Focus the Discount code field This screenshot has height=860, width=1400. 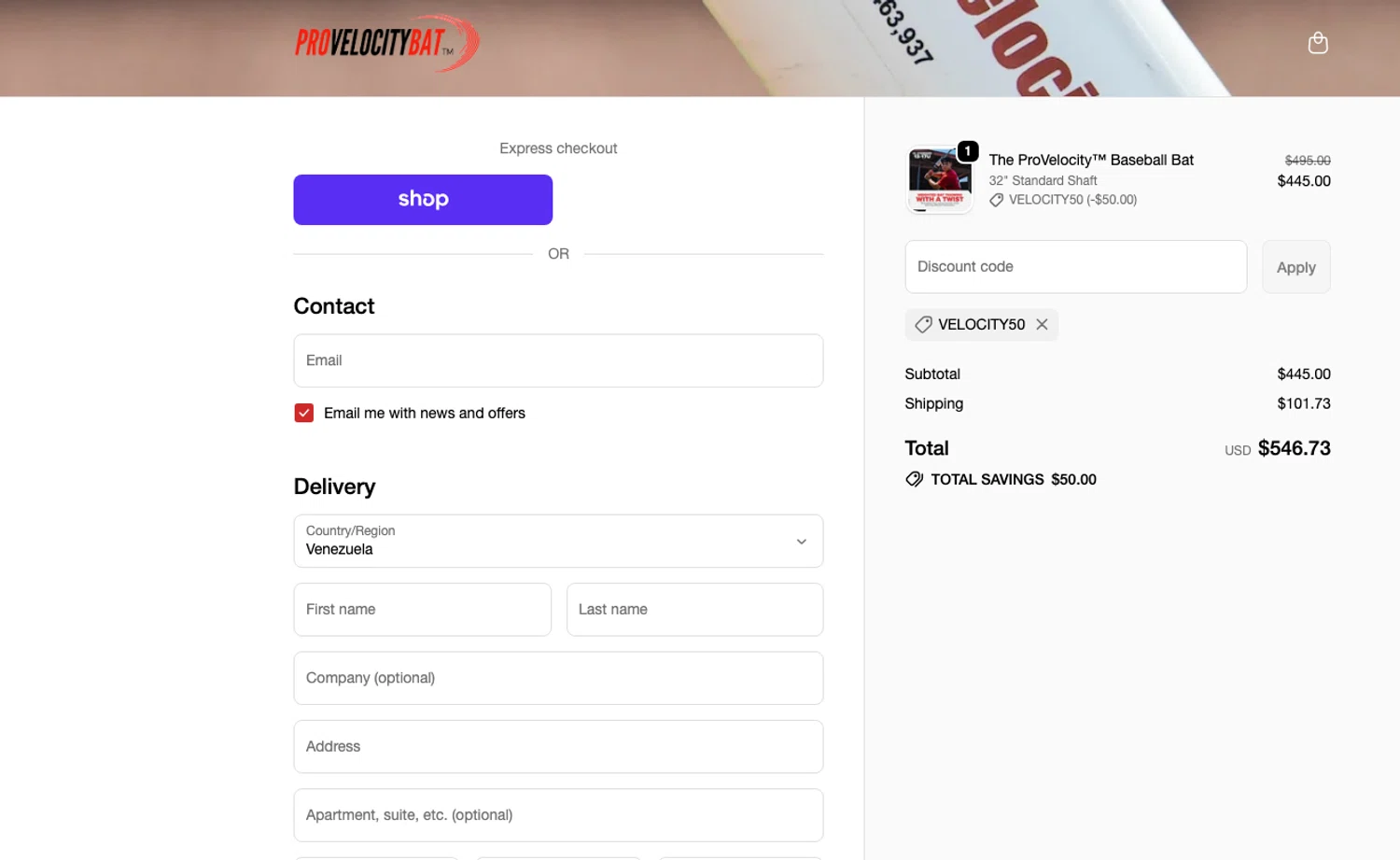(x=1075, y=267)
